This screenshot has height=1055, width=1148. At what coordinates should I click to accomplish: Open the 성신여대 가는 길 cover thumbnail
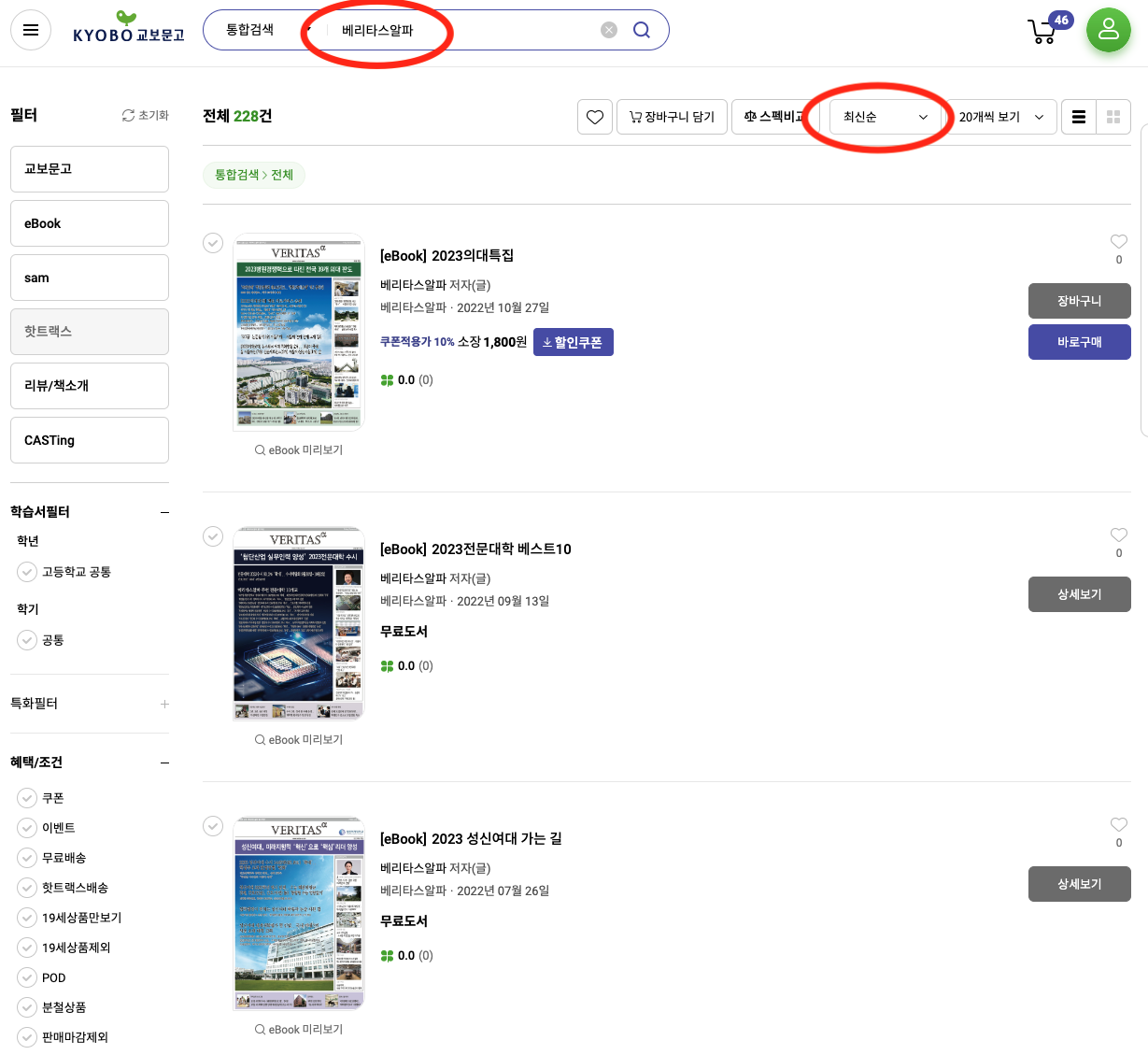(x=298, y=913)
